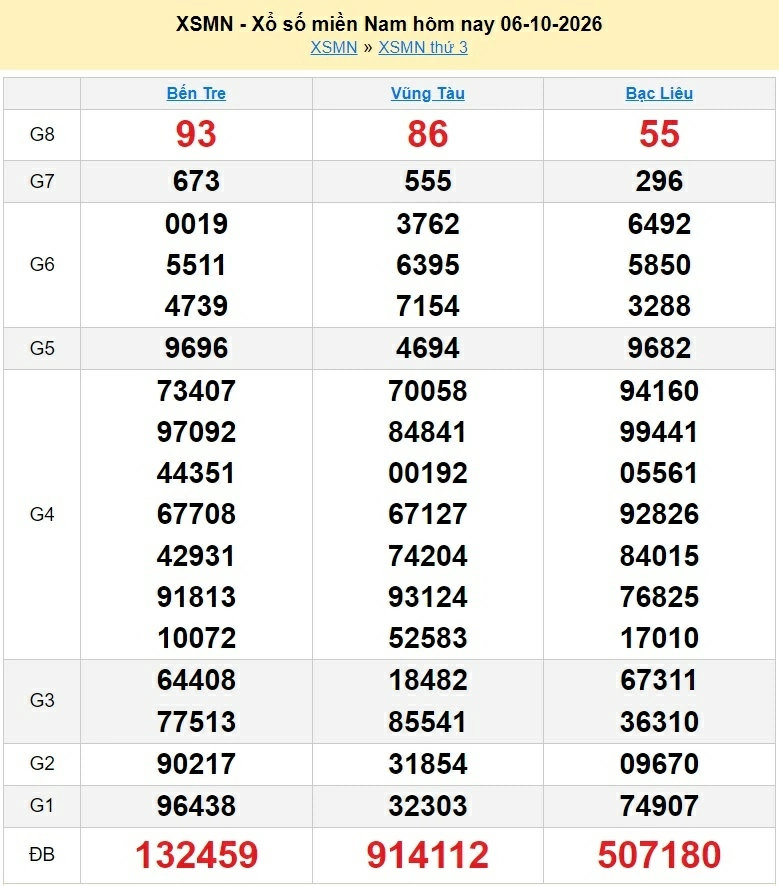Select Bạc Liêu special prize 507180
The image size is (779, 886).
click(x=659, y=854)
